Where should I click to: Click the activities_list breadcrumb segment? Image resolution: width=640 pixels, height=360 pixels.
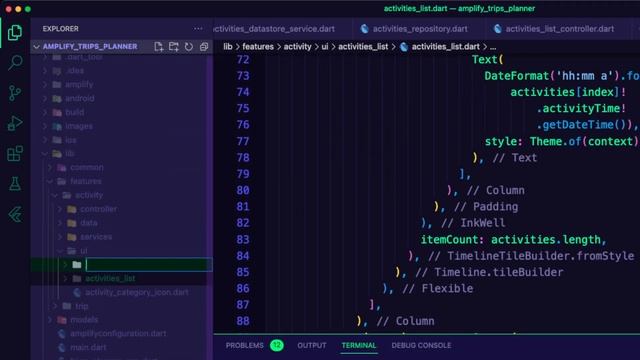pos(363,47)
